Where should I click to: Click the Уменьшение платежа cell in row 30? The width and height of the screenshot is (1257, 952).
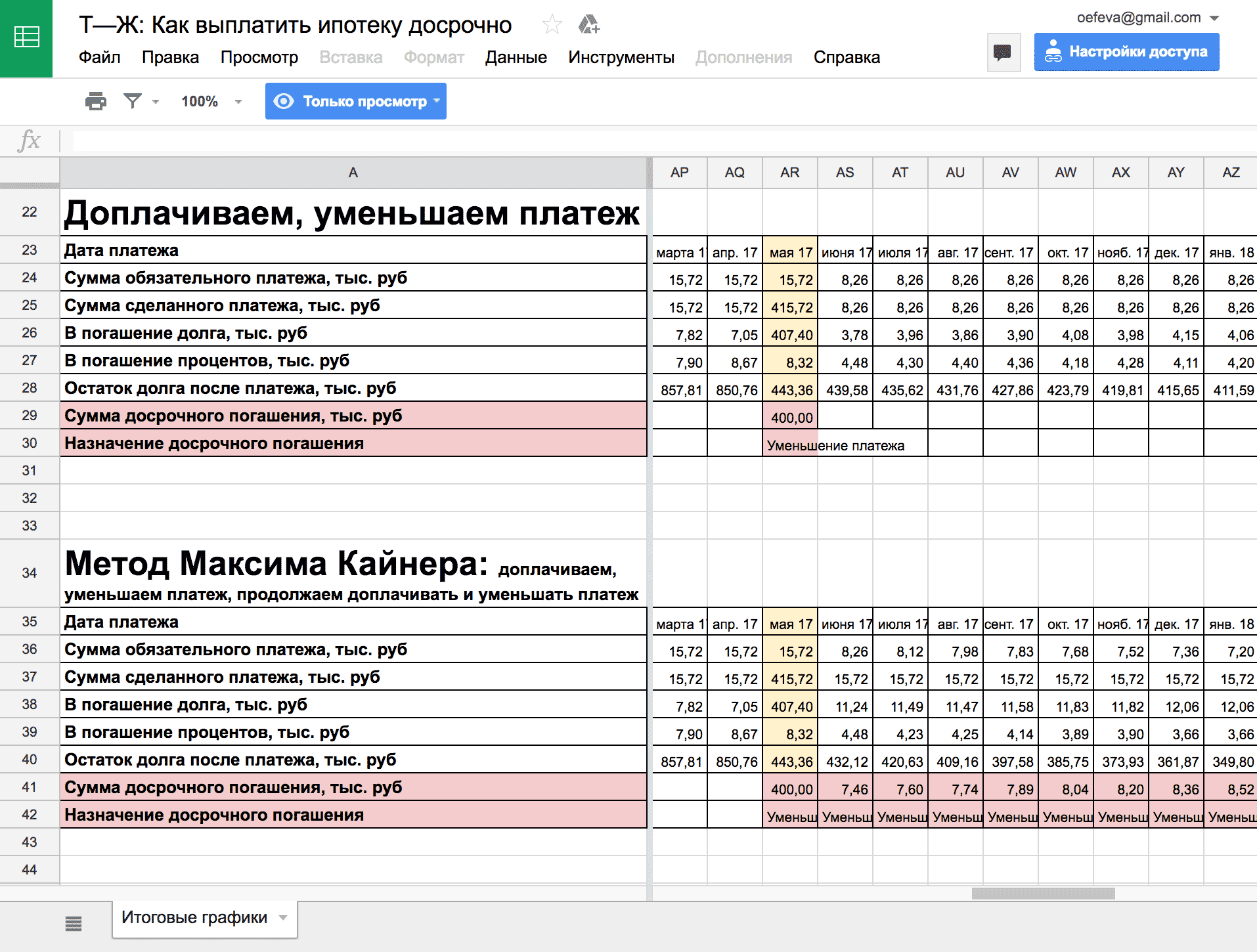coord(790,444)
